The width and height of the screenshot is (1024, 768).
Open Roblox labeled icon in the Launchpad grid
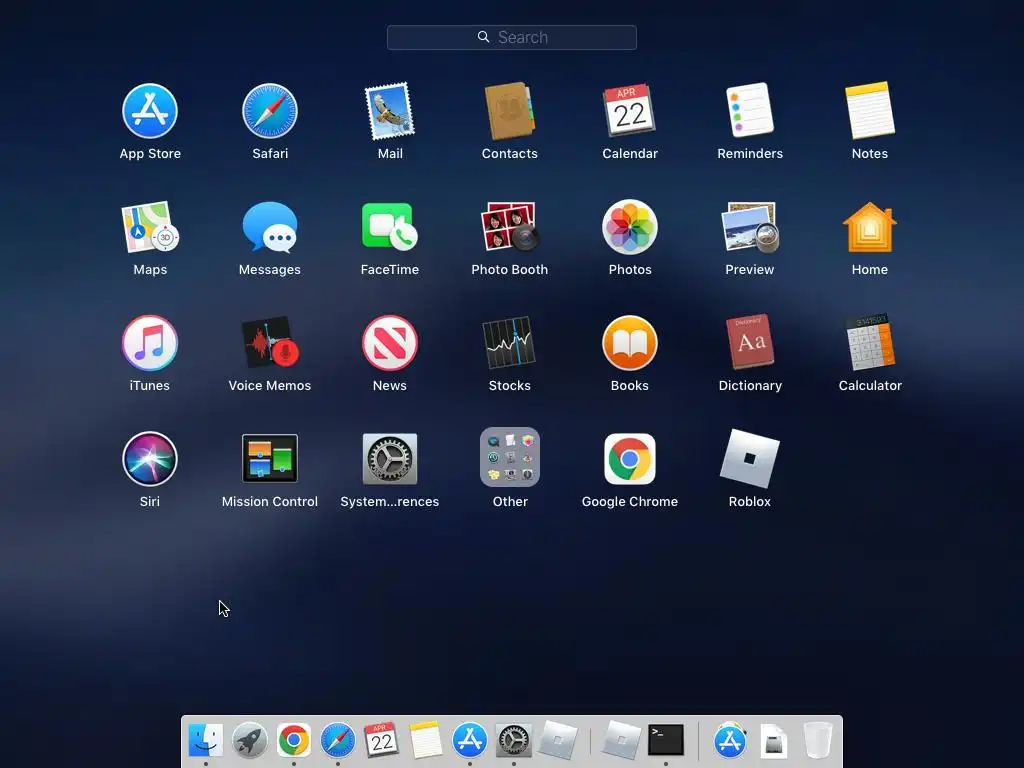[750, 458]
